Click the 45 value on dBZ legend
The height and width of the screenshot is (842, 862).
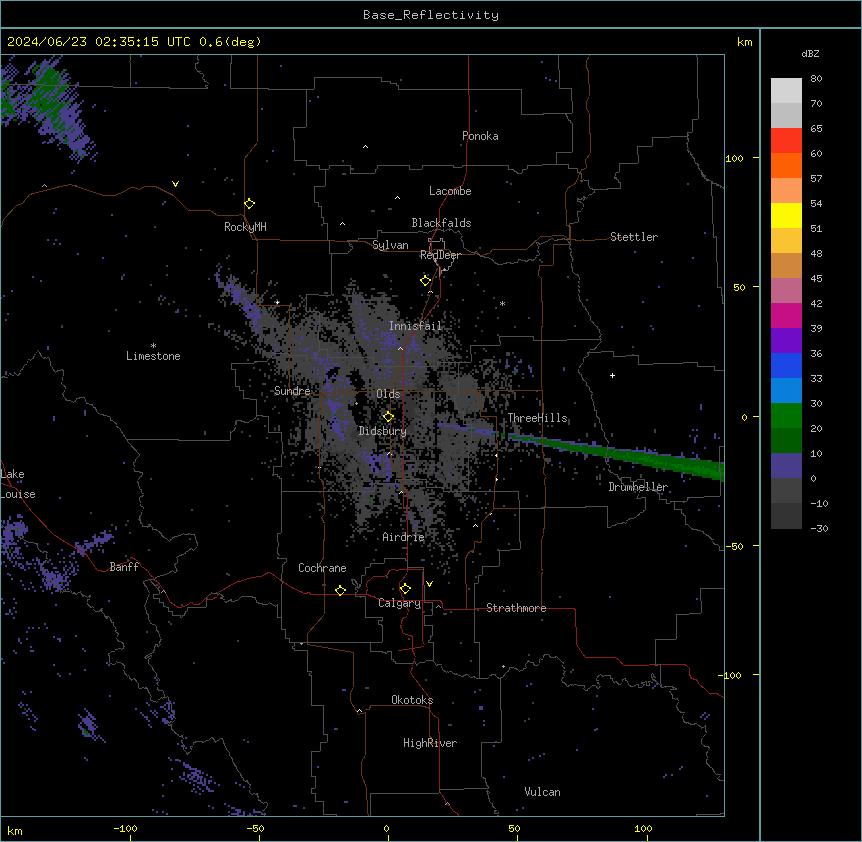[816, 279]
